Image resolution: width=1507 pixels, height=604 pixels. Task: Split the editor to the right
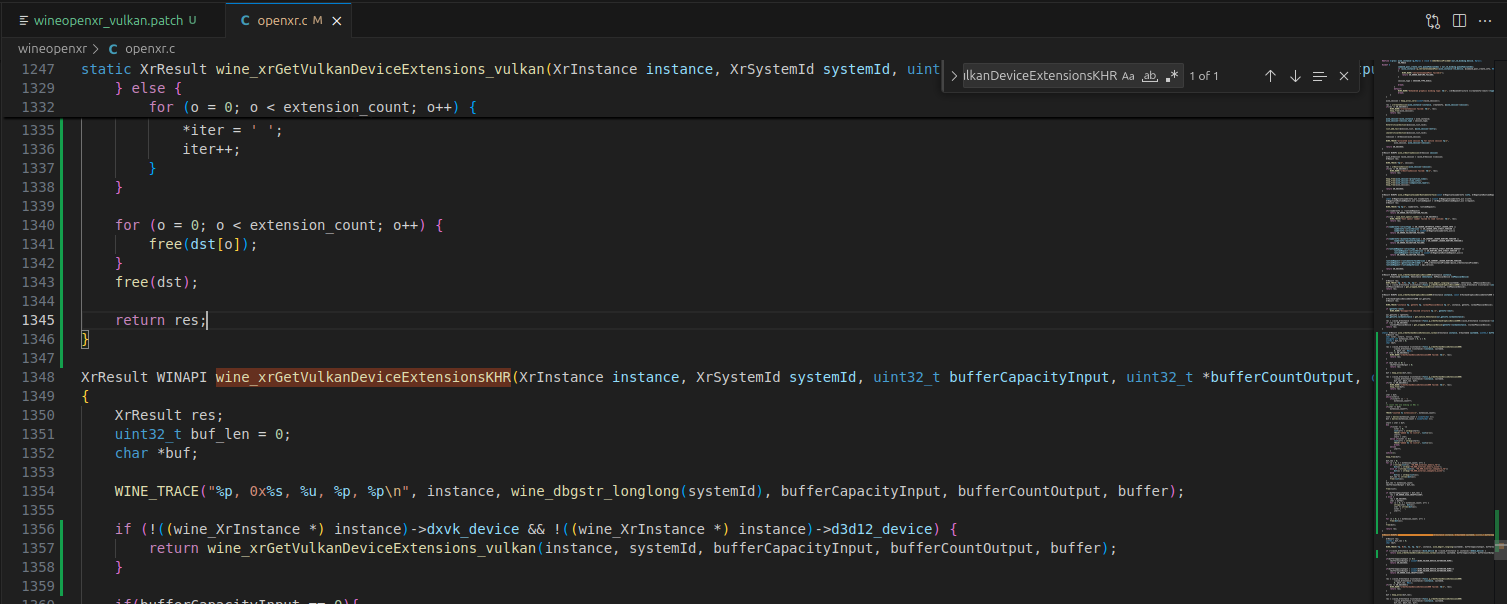pyautogui.click(x=1459, y=20)
